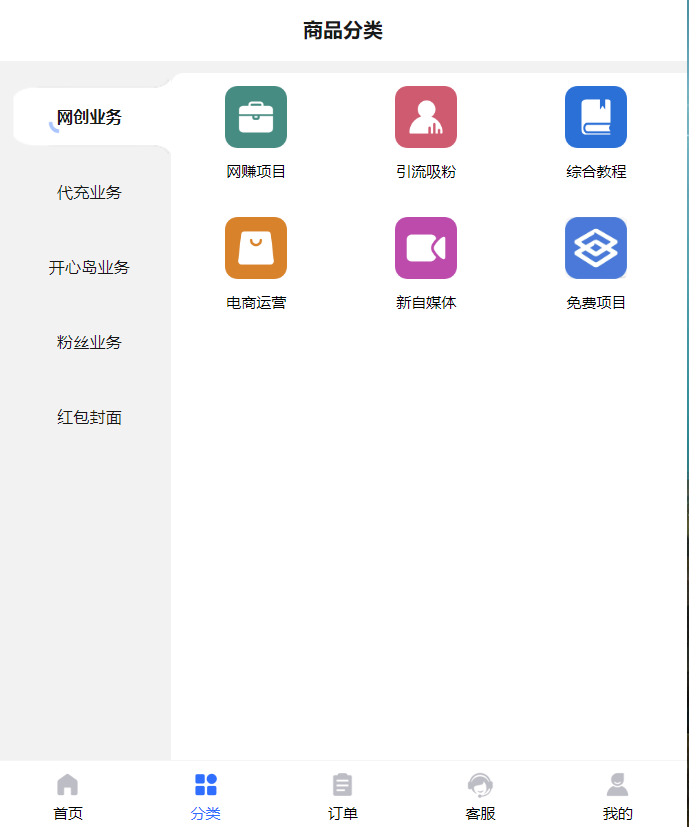Open the 综合教程 book icon
This screenshot has width=689, height=827.
click(x=596, y=117)
